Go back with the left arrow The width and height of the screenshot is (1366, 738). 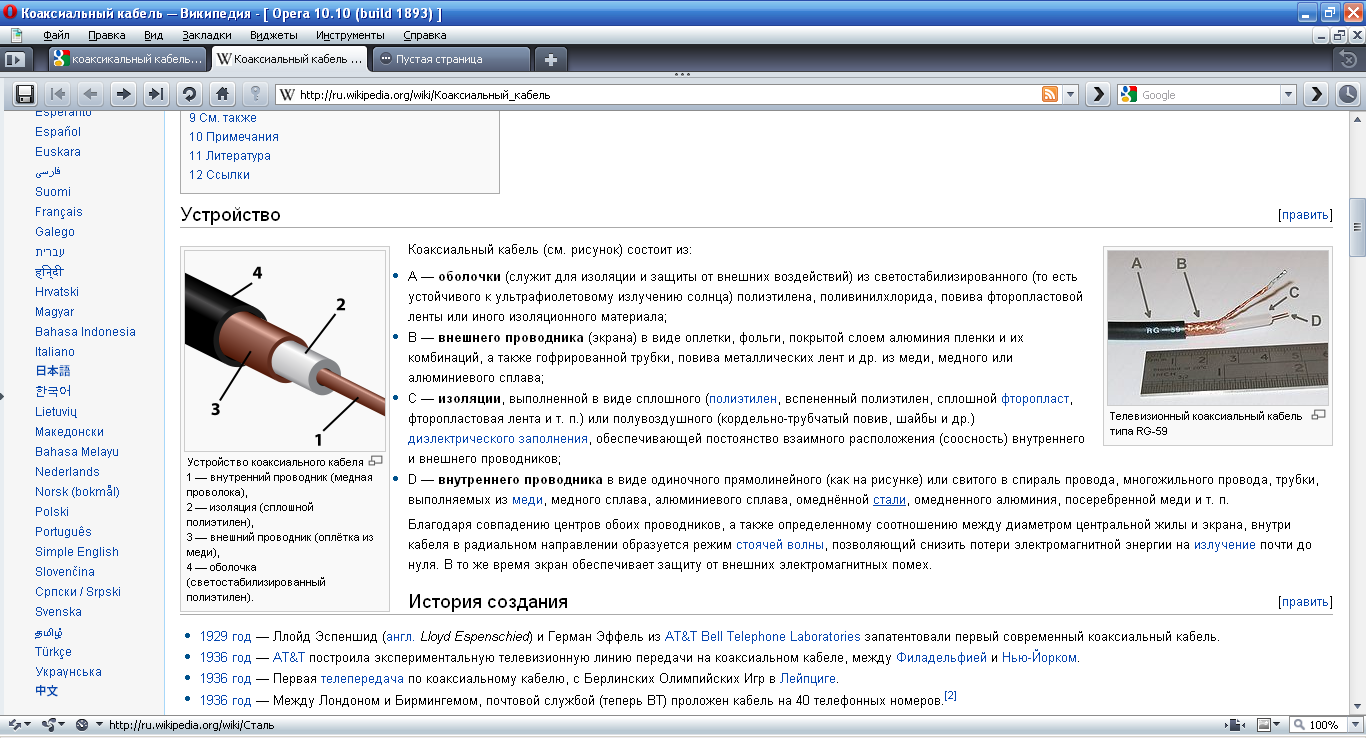pyautogui.click(x=90, y=94)
